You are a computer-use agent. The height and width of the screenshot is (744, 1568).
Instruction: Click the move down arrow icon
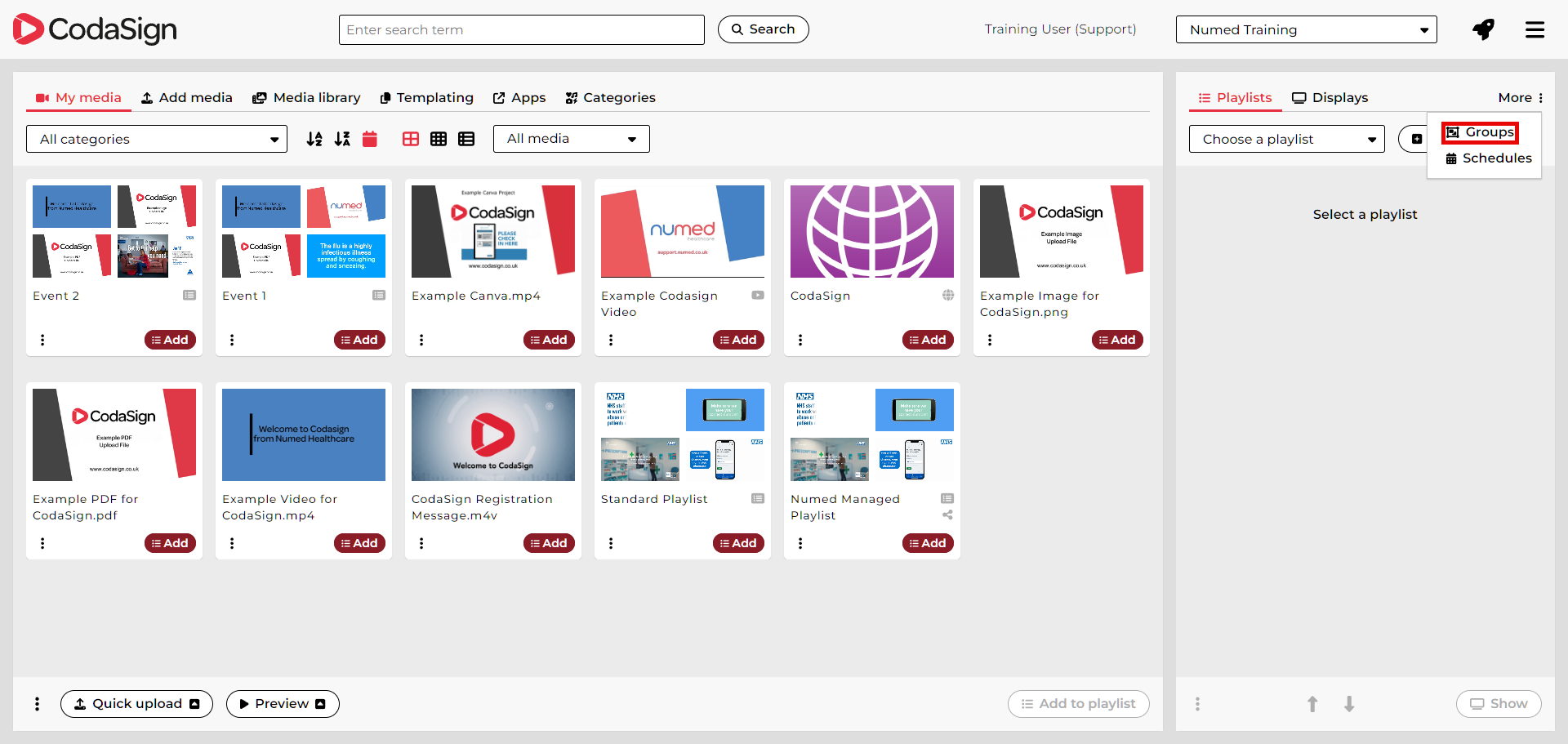tap(1349, 704)
